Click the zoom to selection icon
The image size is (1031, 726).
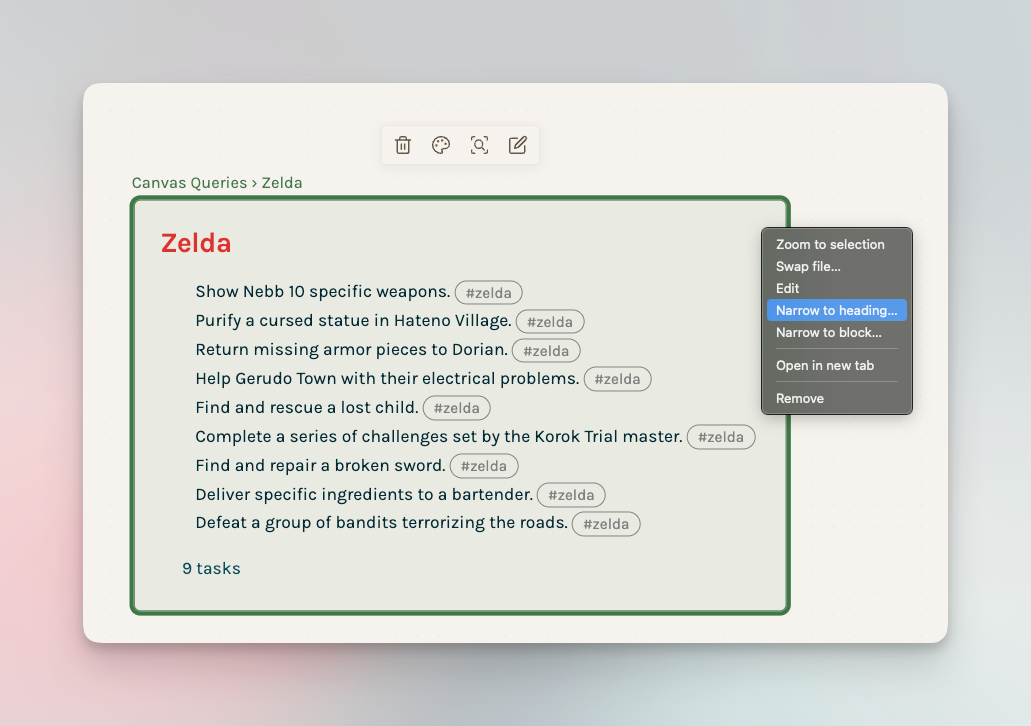[479, 145]
